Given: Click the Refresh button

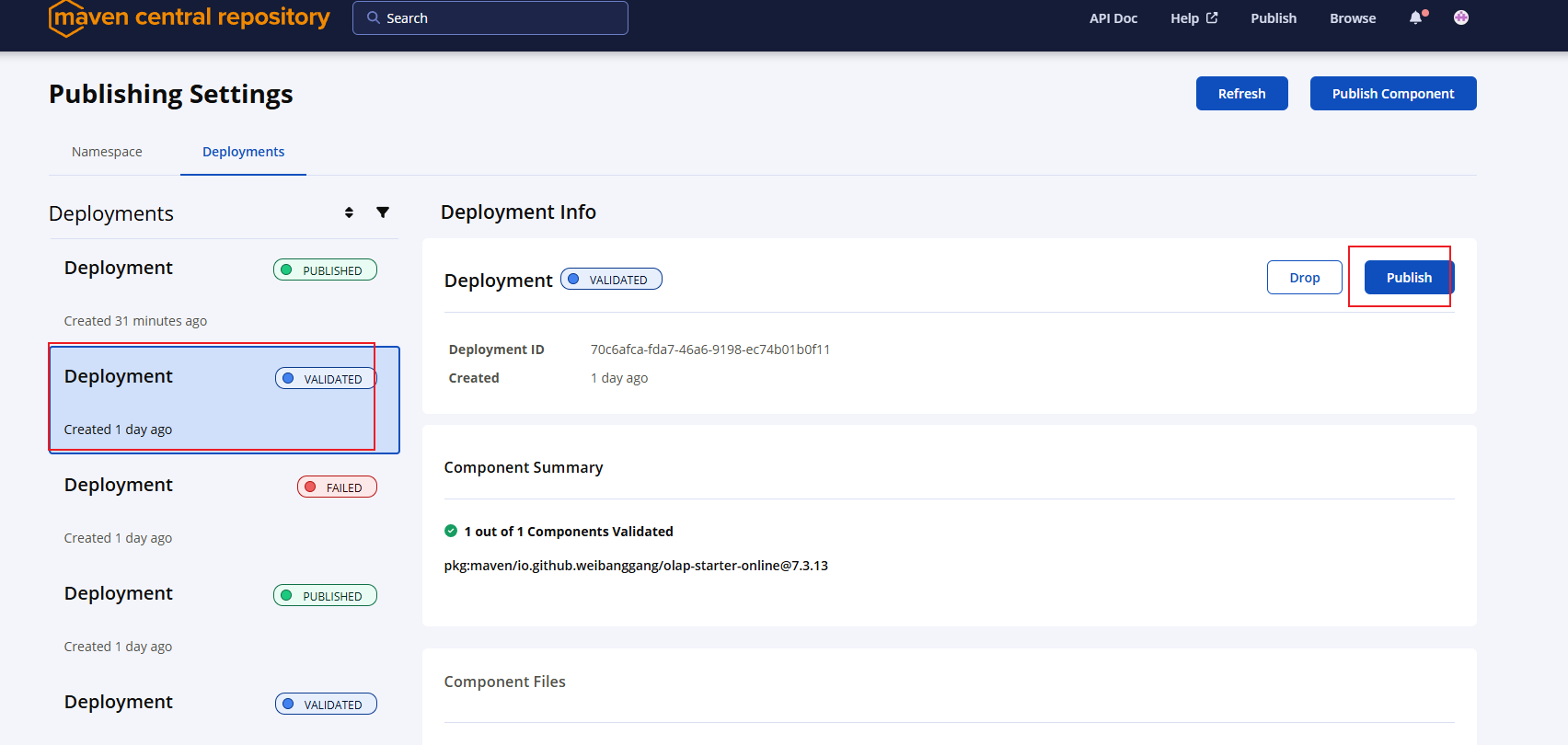Looking at the screenshot, I should 1241,94.
